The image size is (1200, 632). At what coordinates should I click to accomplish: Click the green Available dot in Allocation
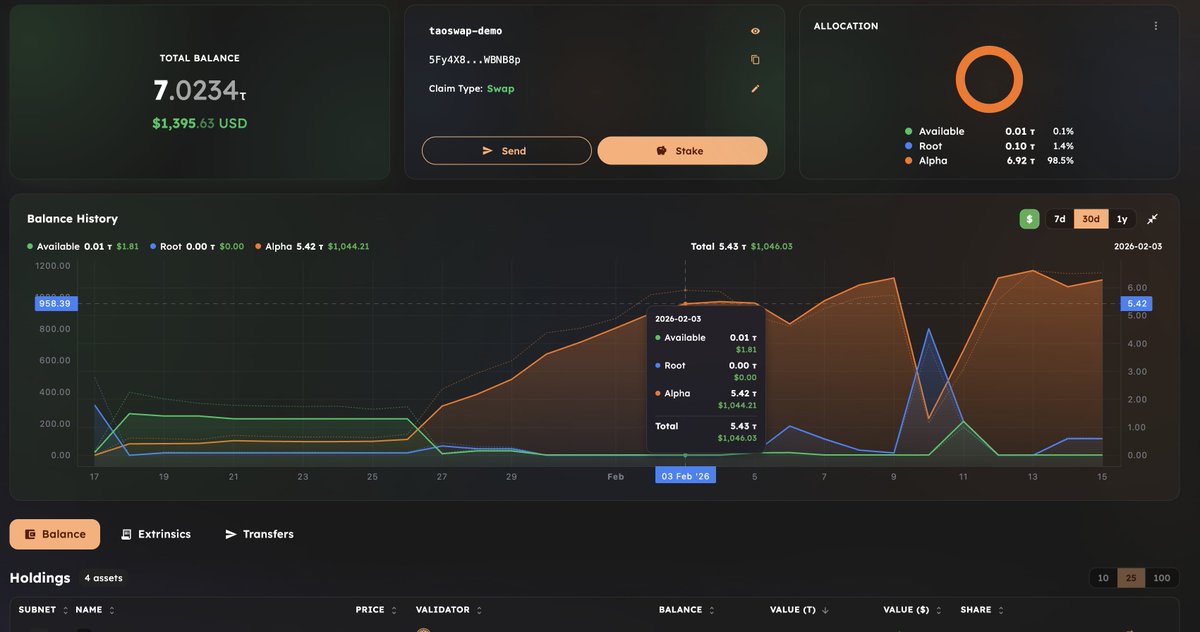tap(908, 132)
